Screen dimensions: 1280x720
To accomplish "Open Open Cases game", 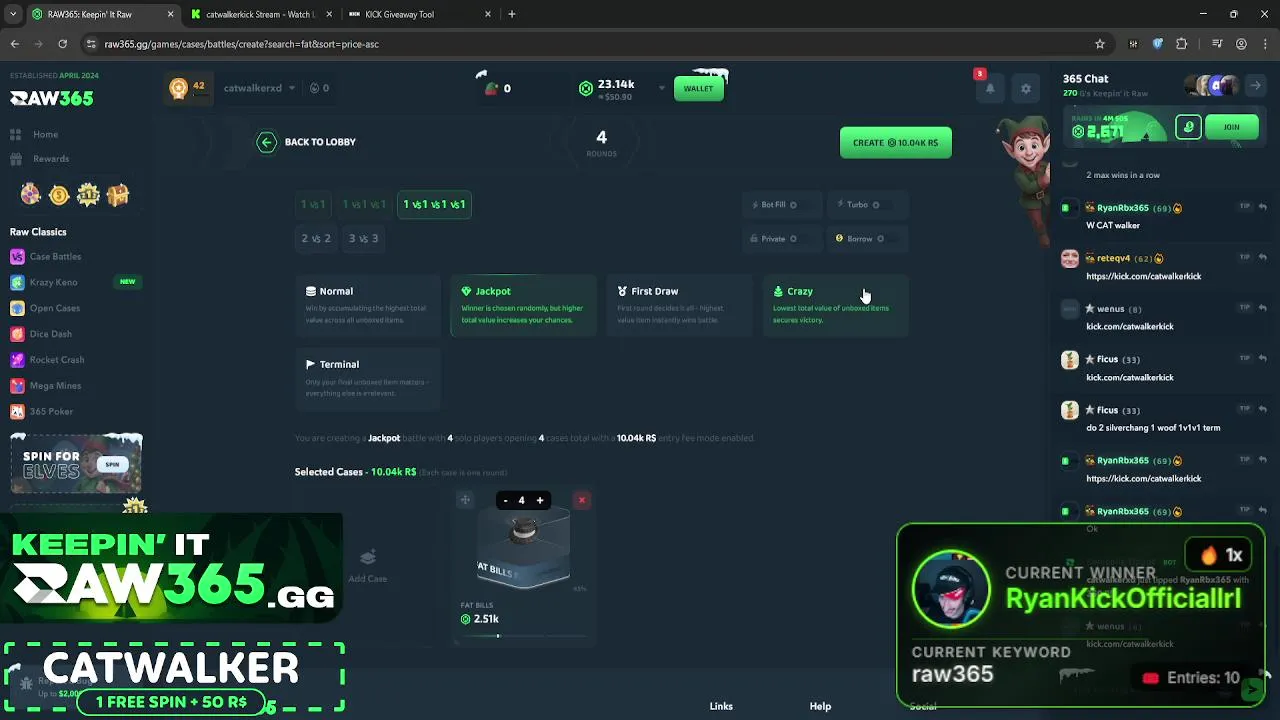I will pos(54,308).
